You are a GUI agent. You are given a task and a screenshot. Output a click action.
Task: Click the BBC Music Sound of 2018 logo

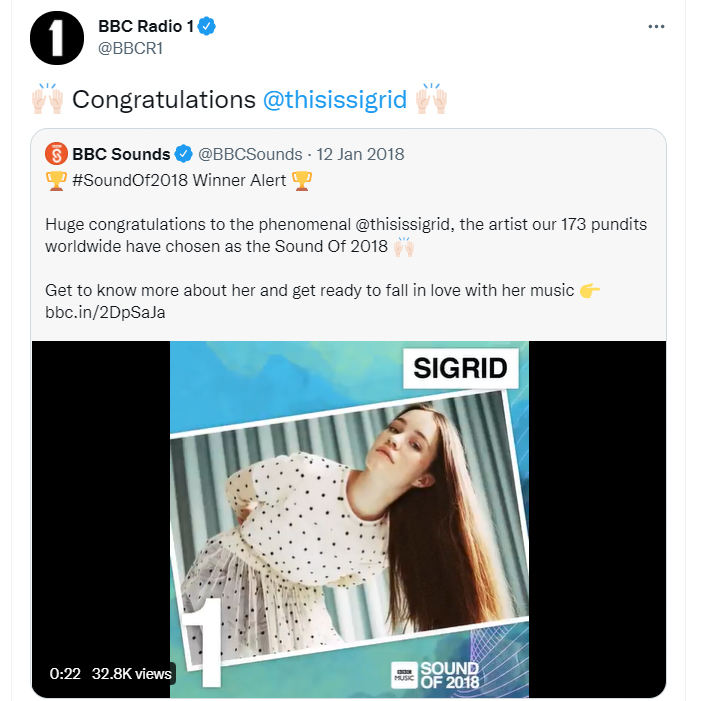point(435,675)
